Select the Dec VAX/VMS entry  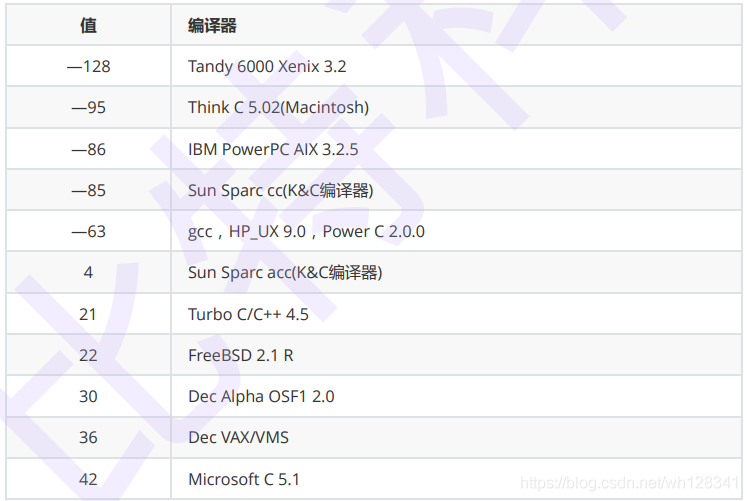point(238,437)
